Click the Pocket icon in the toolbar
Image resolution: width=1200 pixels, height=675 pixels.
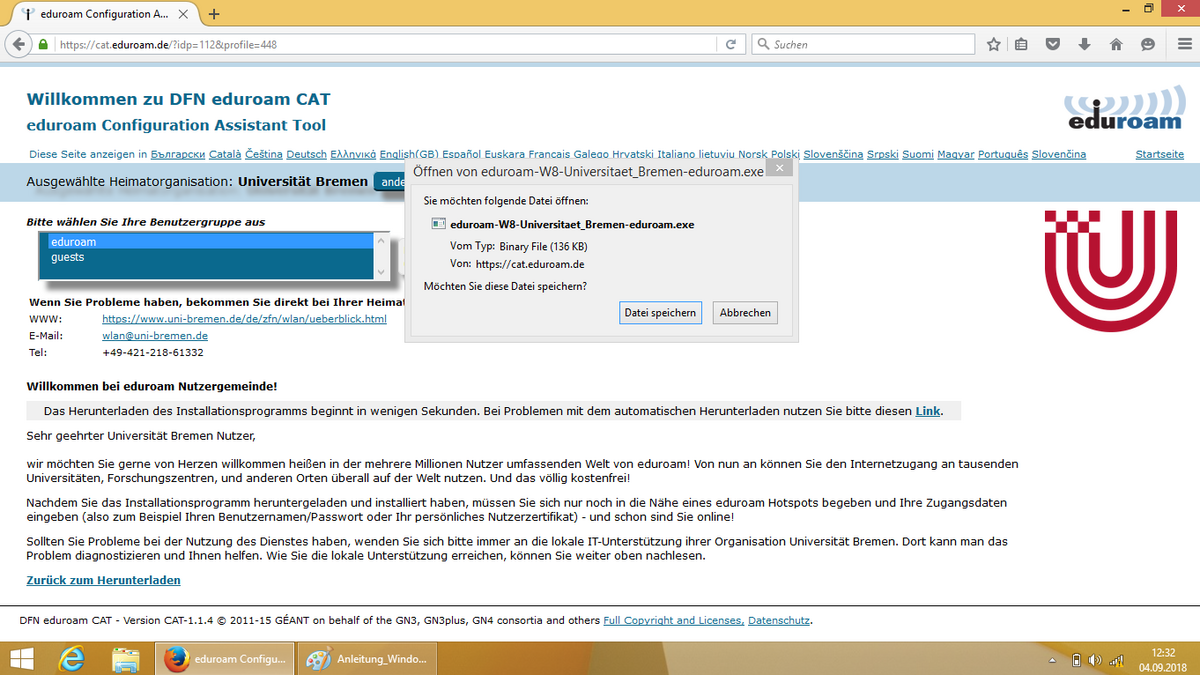pyautogui.click(x=1053, y=45)
